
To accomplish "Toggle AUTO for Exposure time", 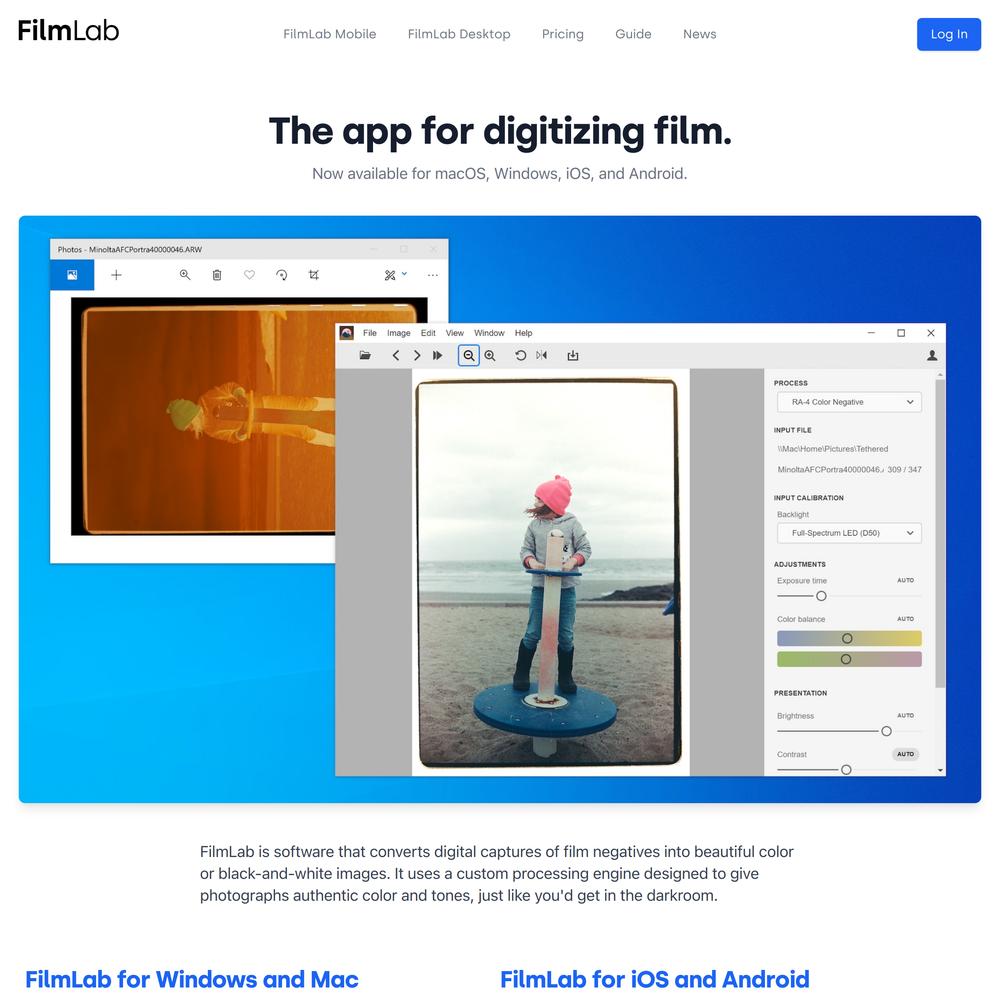I will click(906, 580).
